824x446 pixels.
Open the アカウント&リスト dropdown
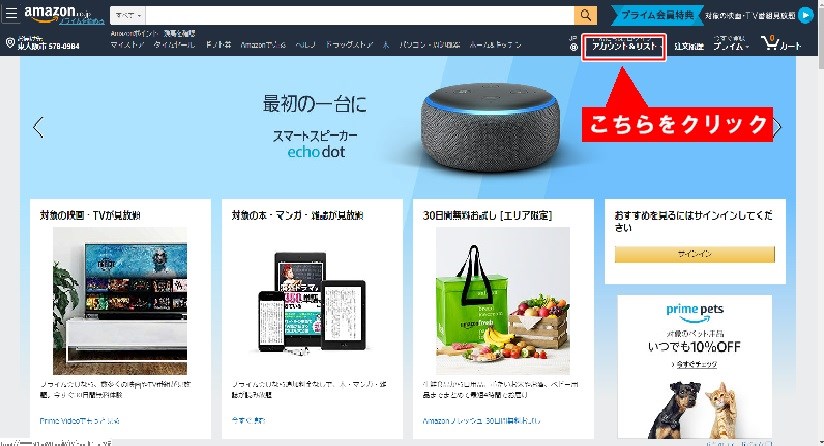tap(624, 47)
